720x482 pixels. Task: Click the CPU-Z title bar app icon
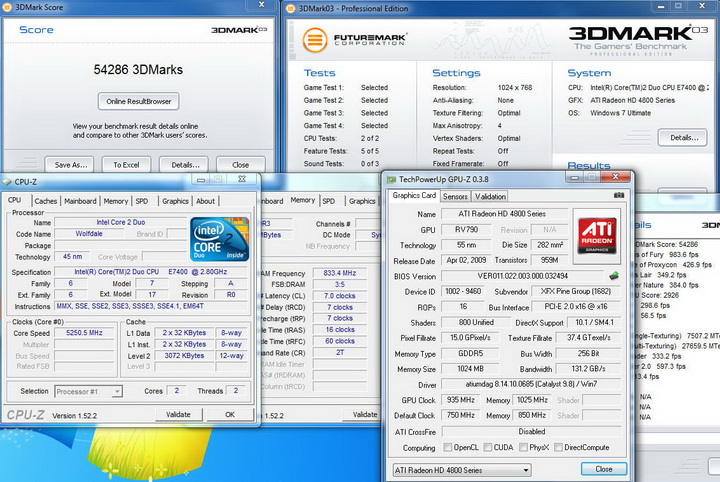(x=6, y=182)
